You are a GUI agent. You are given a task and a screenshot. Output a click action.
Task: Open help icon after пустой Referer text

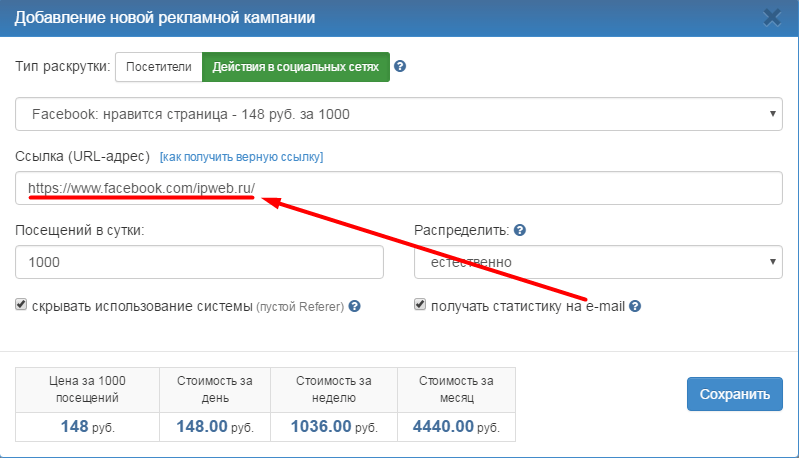click(354, 307)
